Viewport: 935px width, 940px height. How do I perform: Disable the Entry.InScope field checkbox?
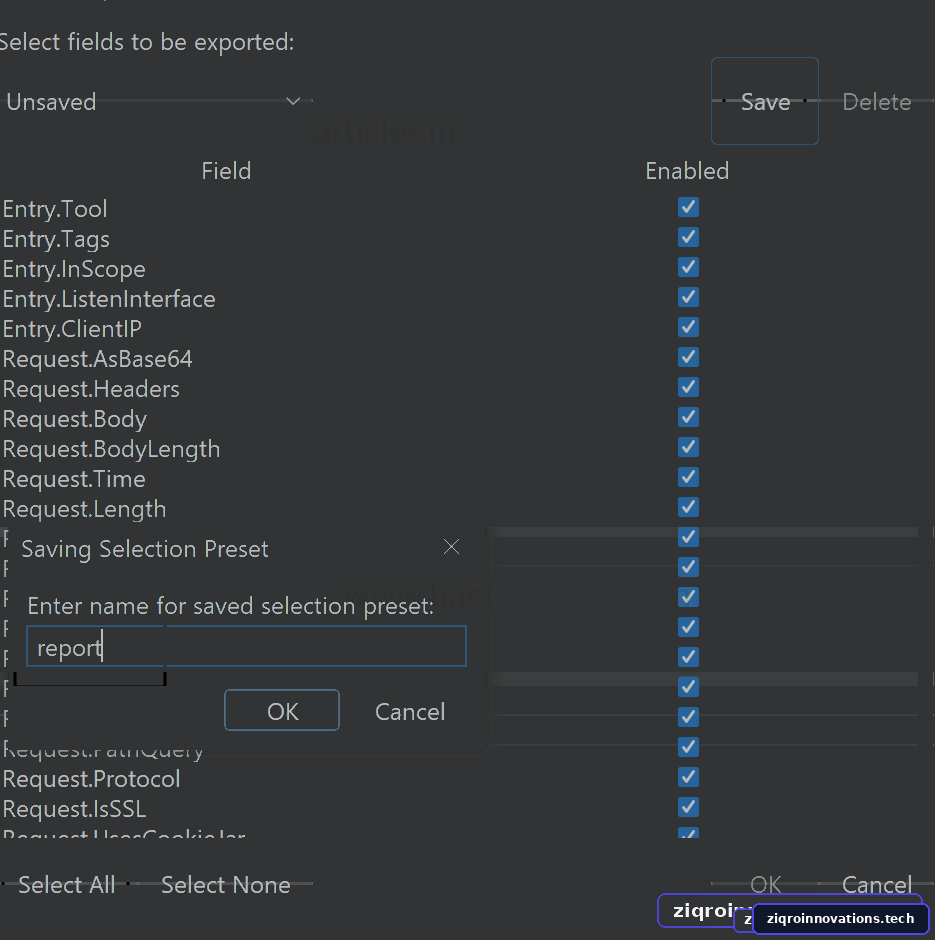688,267
